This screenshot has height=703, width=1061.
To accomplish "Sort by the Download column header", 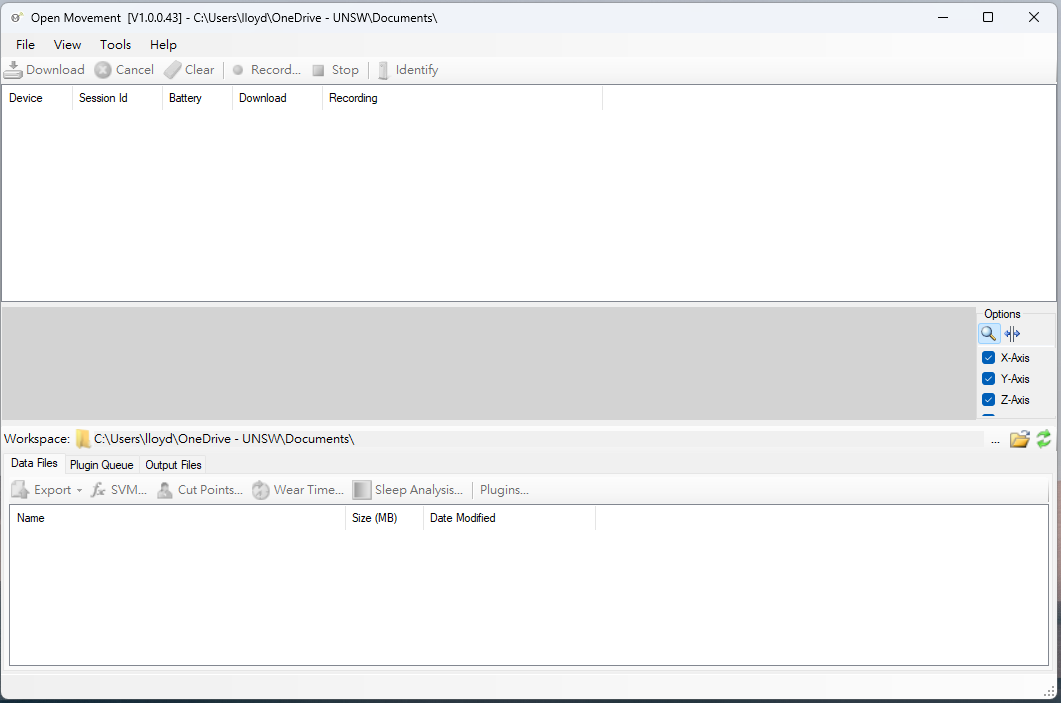I will [277, 98].
